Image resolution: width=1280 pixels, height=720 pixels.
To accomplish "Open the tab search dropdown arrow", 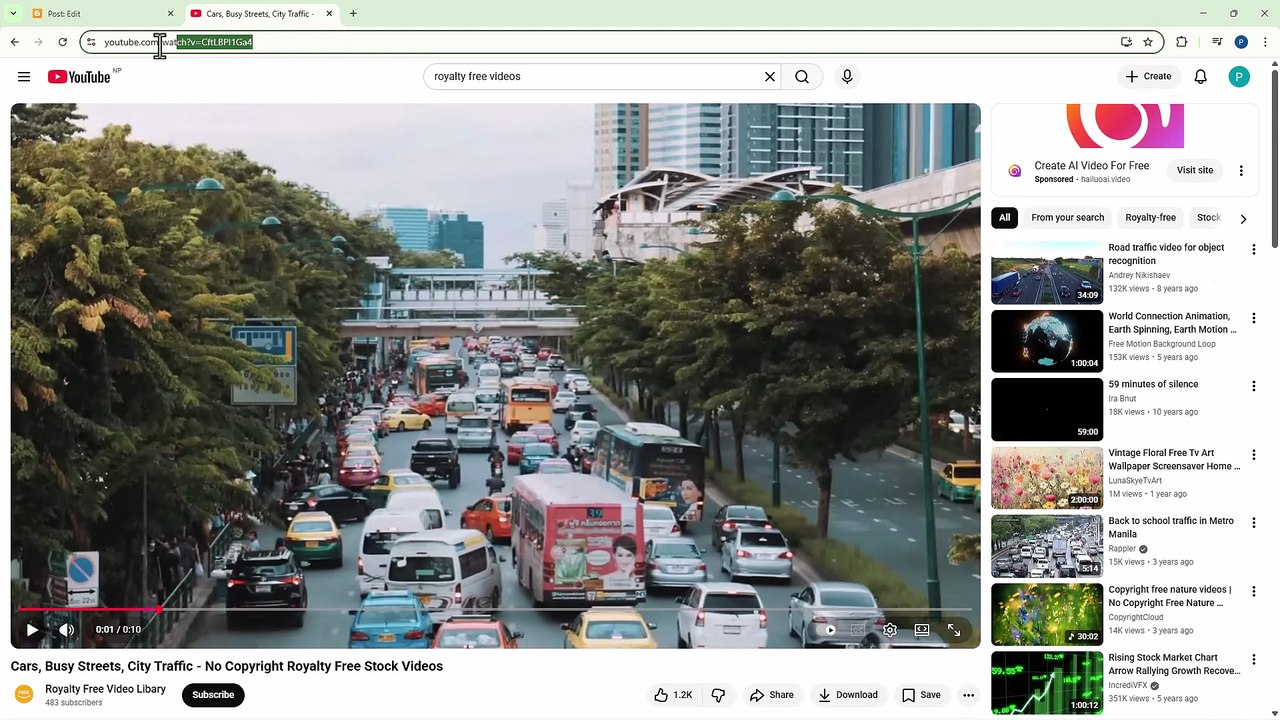I will coord(13,14).
